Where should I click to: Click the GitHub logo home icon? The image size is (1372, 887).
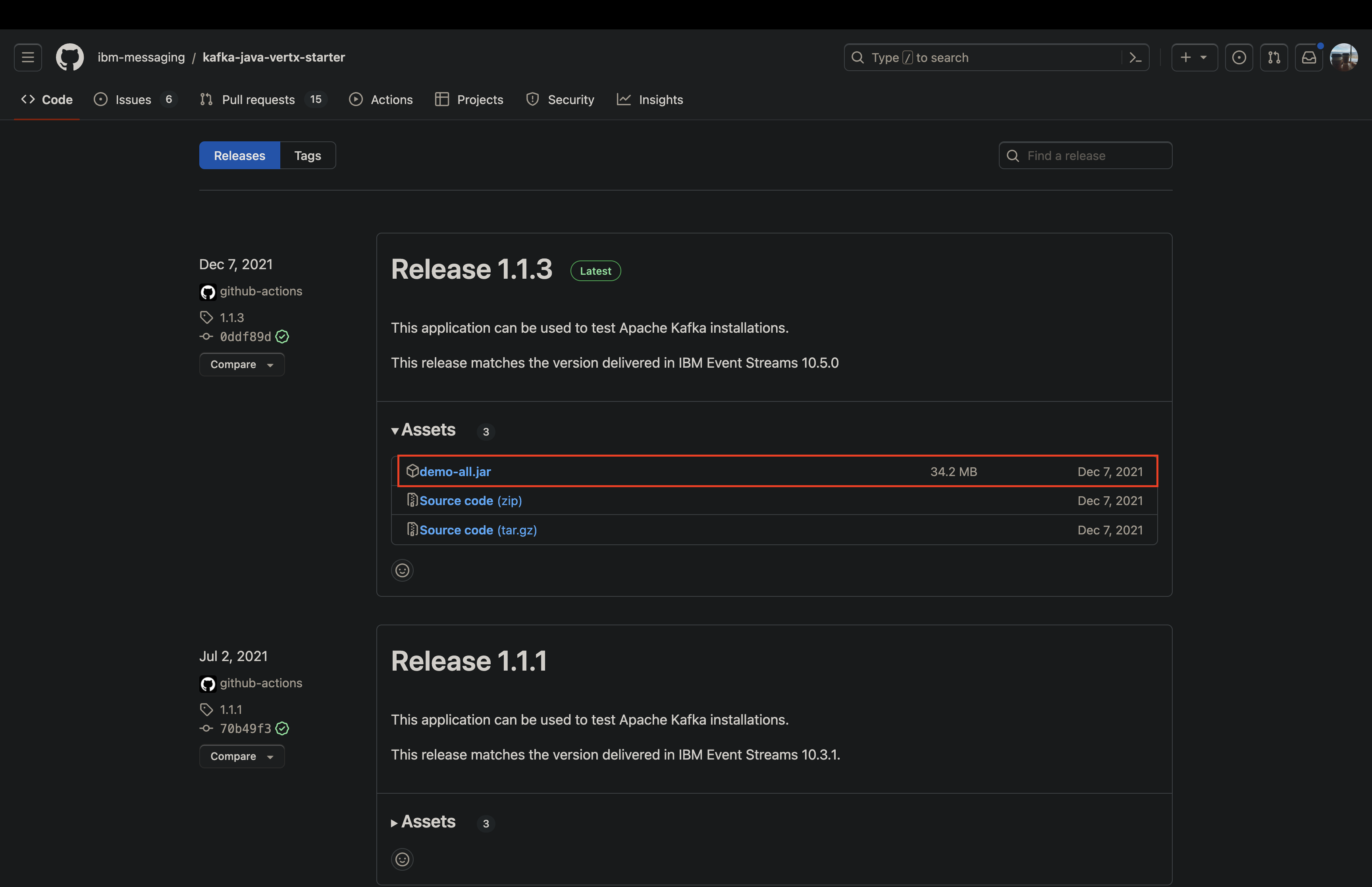(69, 58)
